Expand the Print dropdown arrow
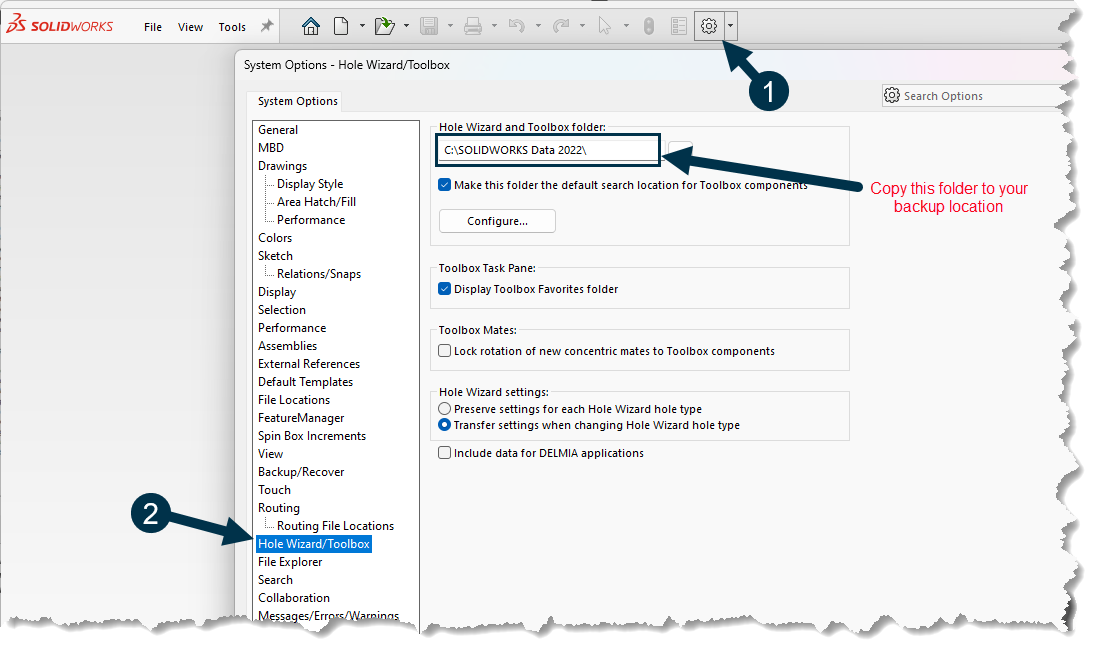1094x646 pixels. coord(494,27)
